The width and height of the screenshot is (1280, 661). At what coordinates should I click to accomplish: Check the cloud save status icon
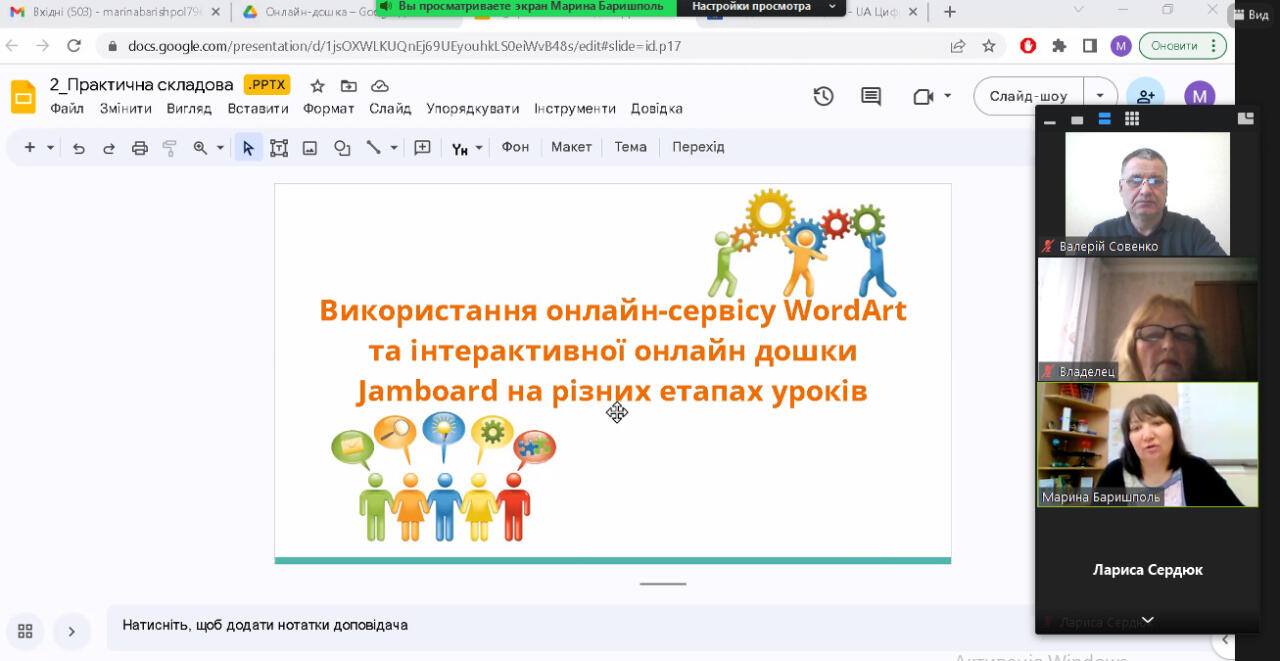point(379,86)
